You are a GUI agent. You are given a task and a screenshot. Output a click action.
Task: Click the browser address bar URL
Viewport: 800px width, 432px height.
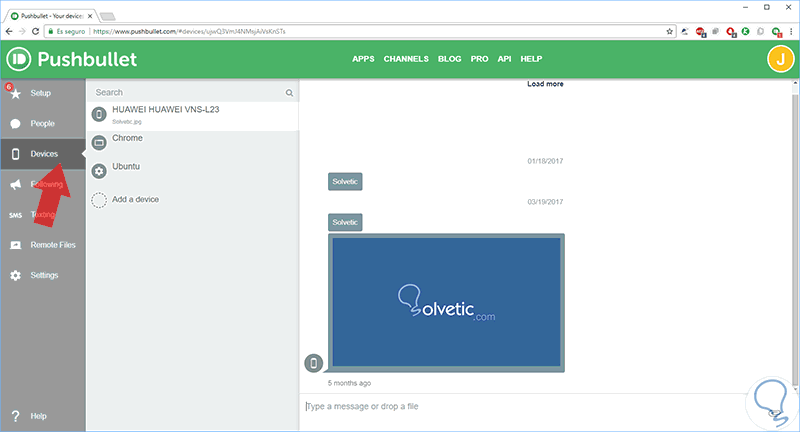[189, 32]
